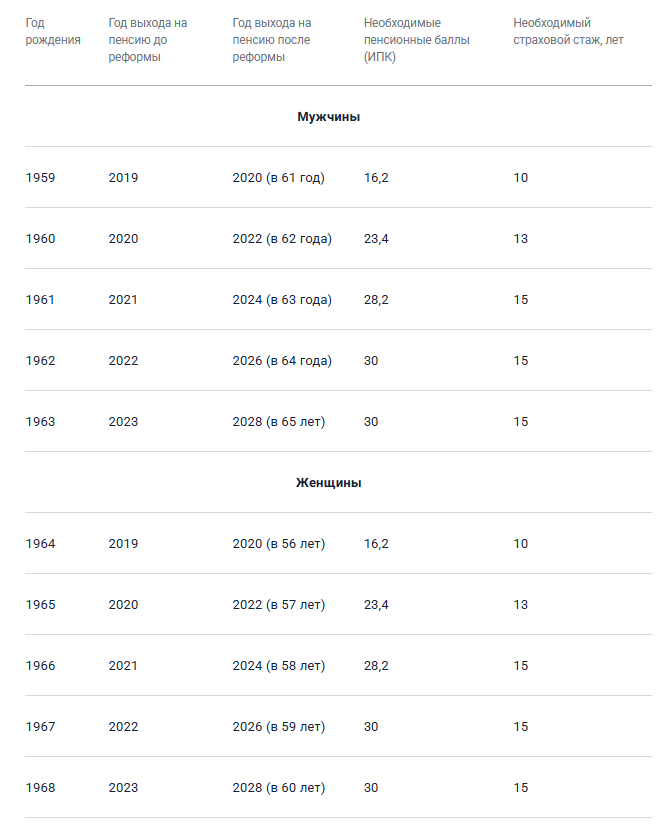Click the '2022 (в 62 года)' cell
Screen dimensions: 657x828
(282, 239)
